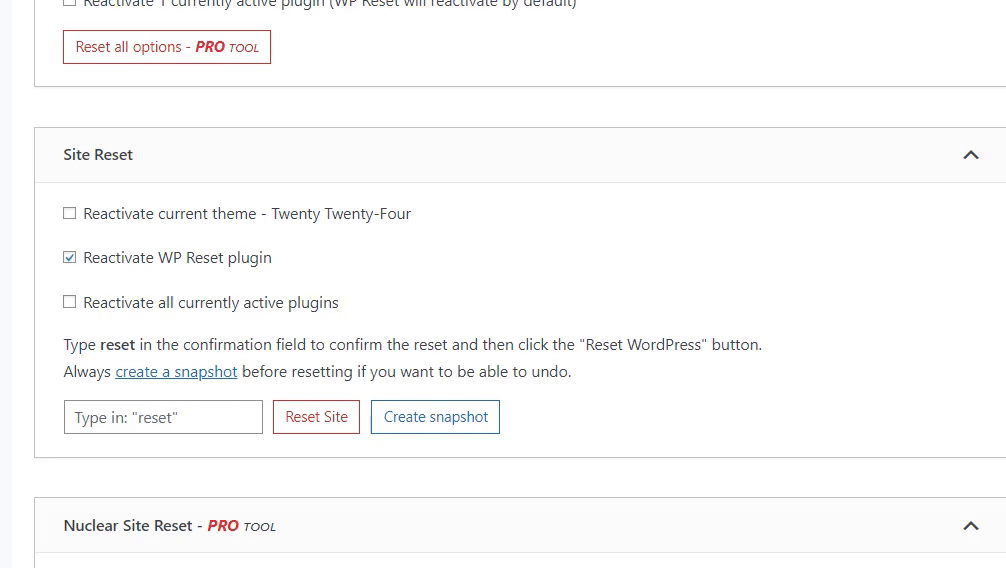
Task: Tick Reactivate all currently active plugins checkbox
Action: click(69, 302)
